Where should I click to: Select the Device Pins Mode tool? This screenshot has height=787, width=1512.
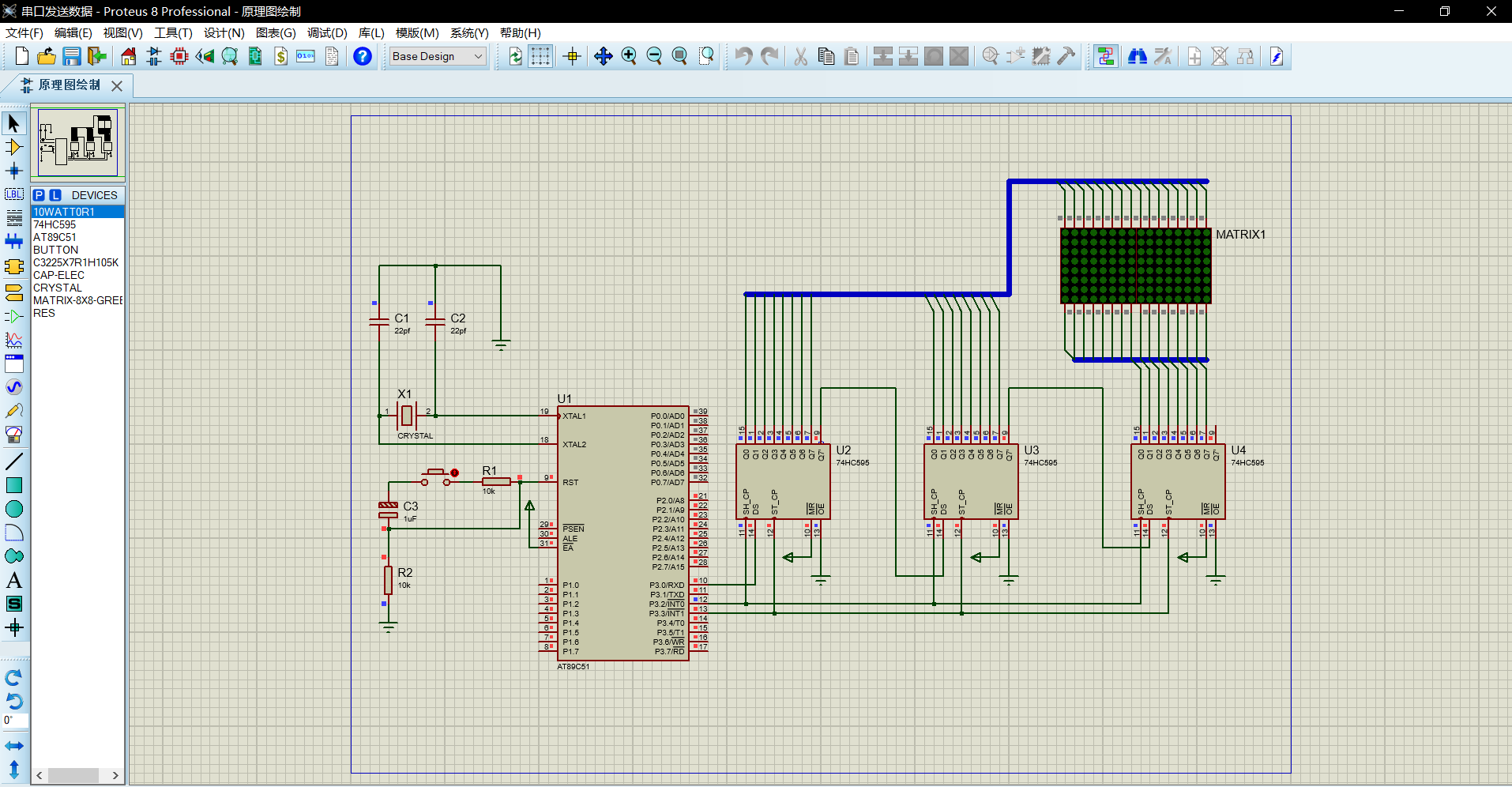coord(14,316)
